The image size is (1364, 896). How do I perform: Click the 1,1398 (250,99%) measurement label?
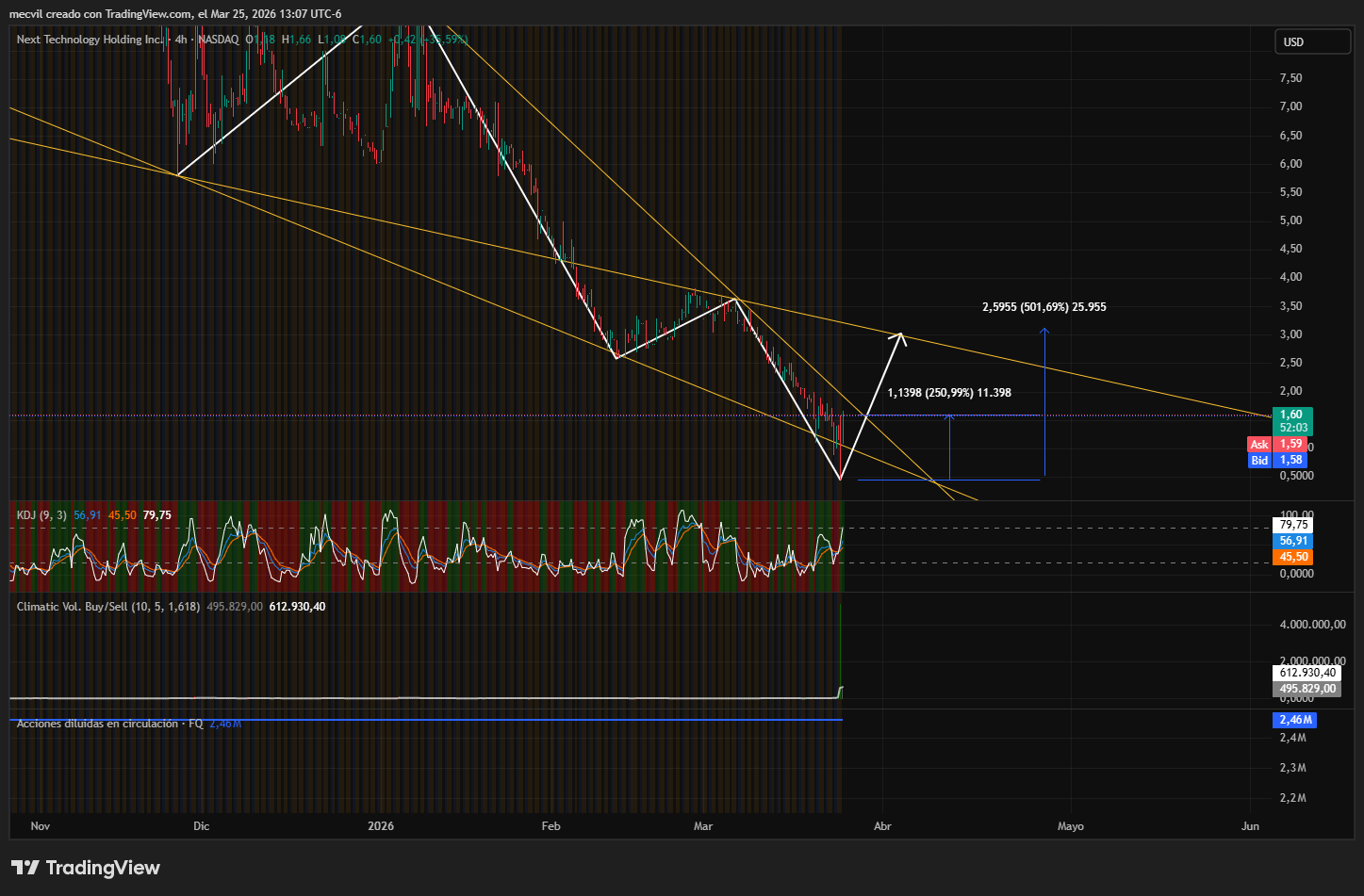(949, 393)
